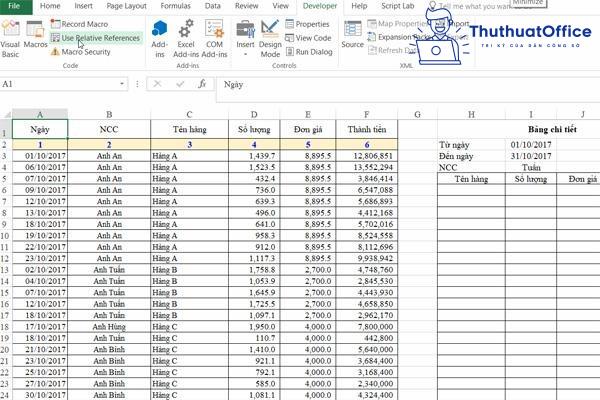This screenshot has height=400, width=600.
Task: Switch to the View tab
Action: (x=280, y=6)
